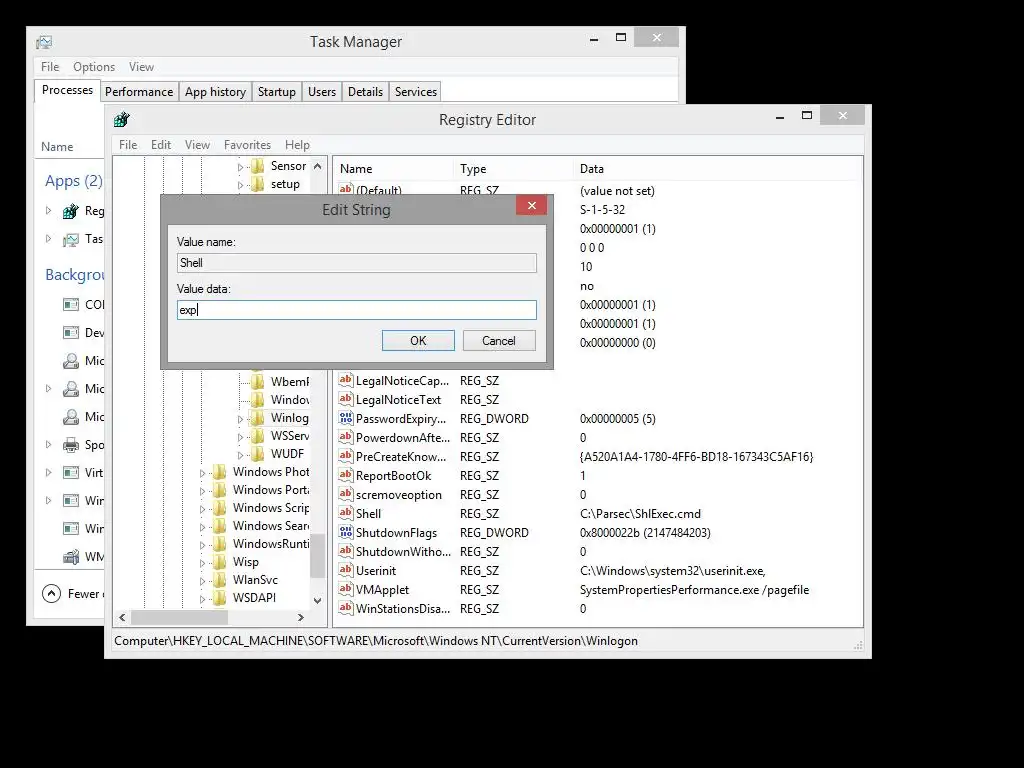Viewport: 1024px width, 768px height.
Task: Switch to the Startup tab in Task Manager
Action: pos(277,92)
